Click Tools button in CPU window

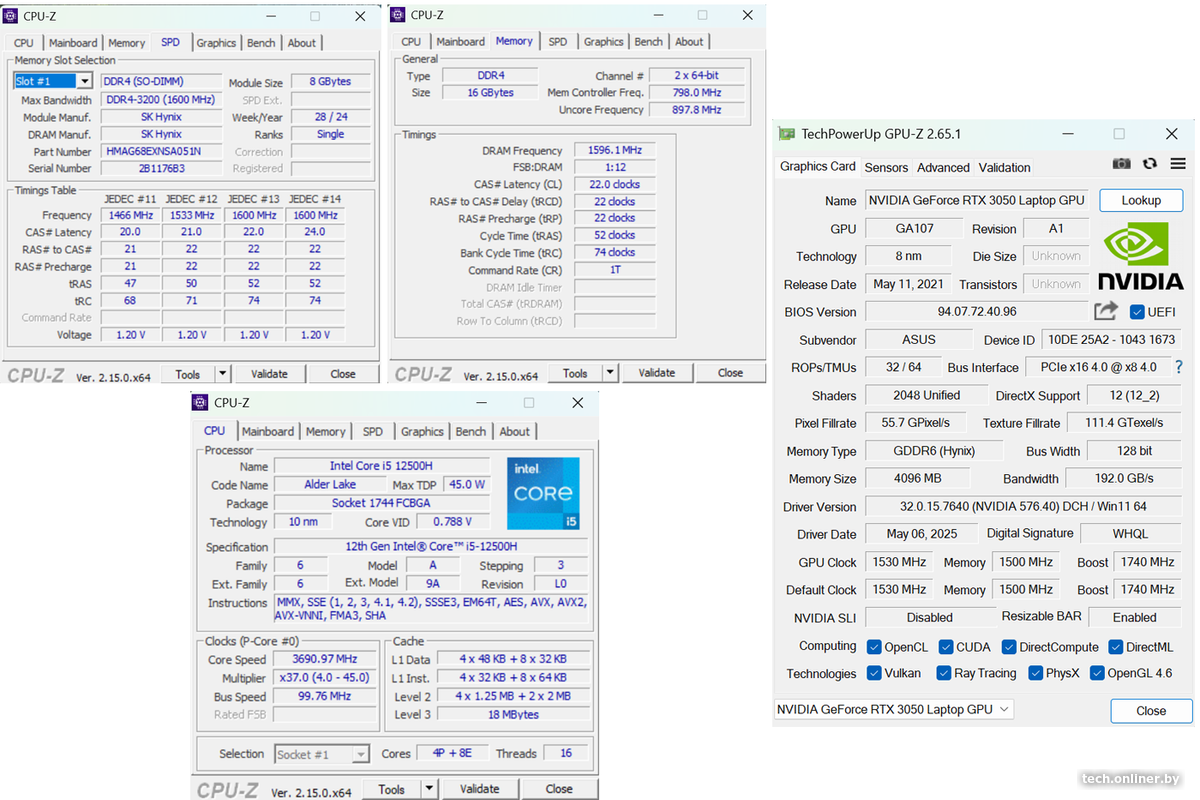point(392,789)
